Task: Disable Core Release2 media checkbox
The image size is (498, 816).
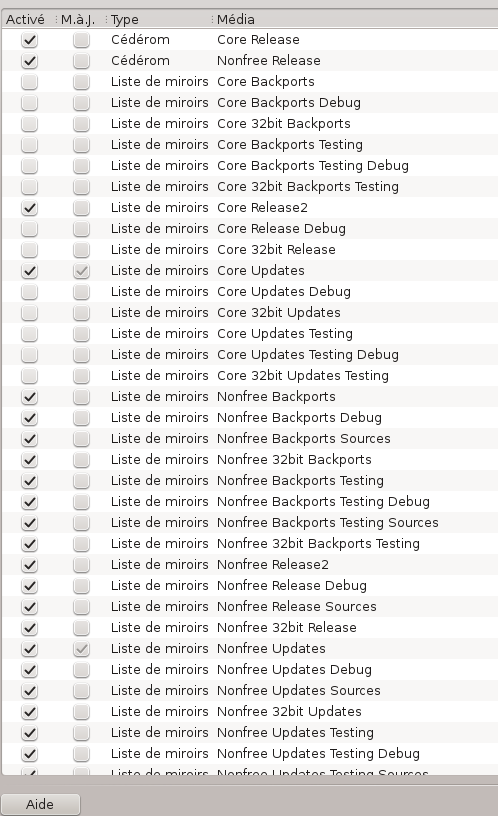Action: 30,208
